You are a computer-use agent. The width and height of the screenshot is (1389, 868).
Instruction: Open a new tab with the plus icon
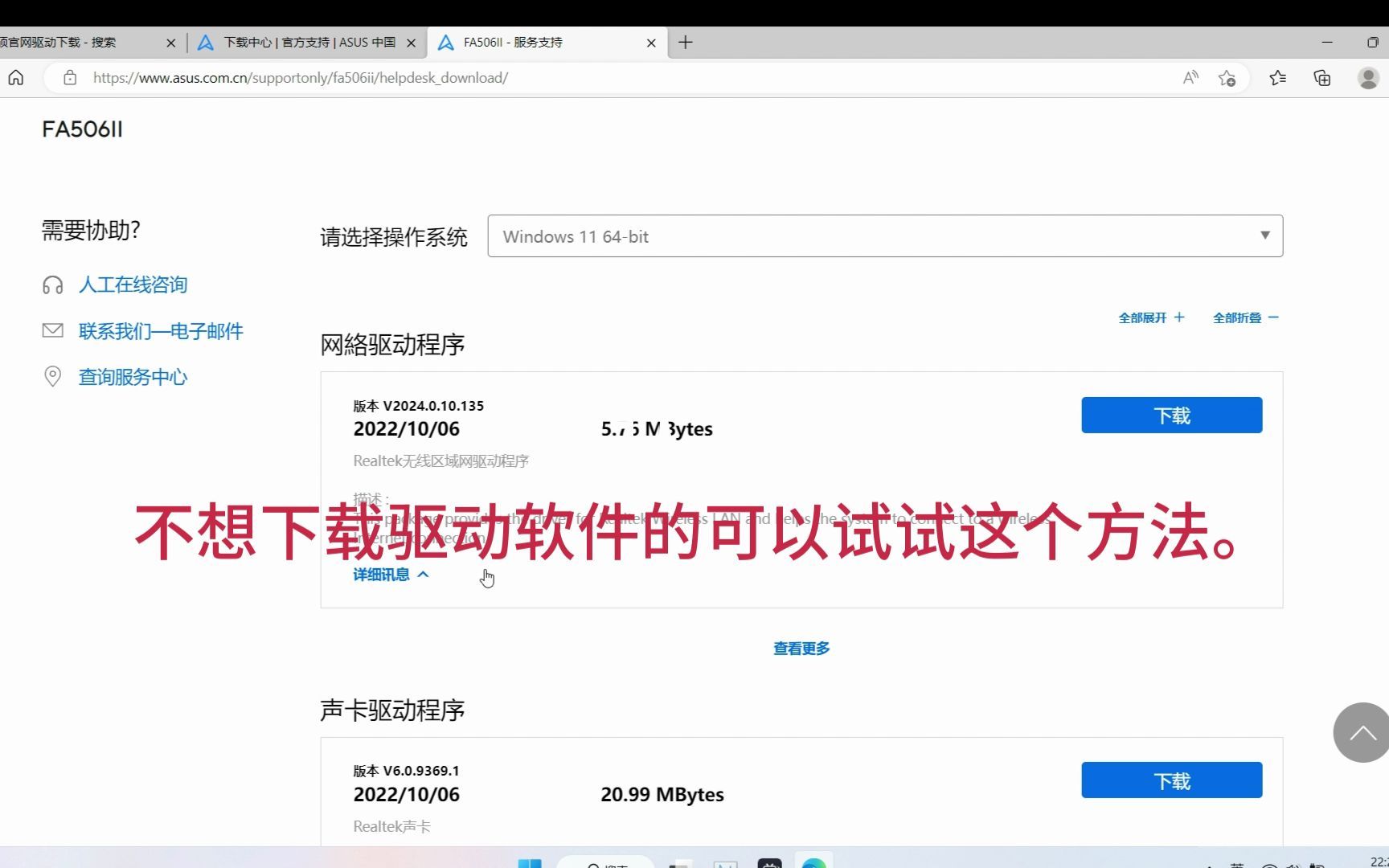[x=685, y=43]
